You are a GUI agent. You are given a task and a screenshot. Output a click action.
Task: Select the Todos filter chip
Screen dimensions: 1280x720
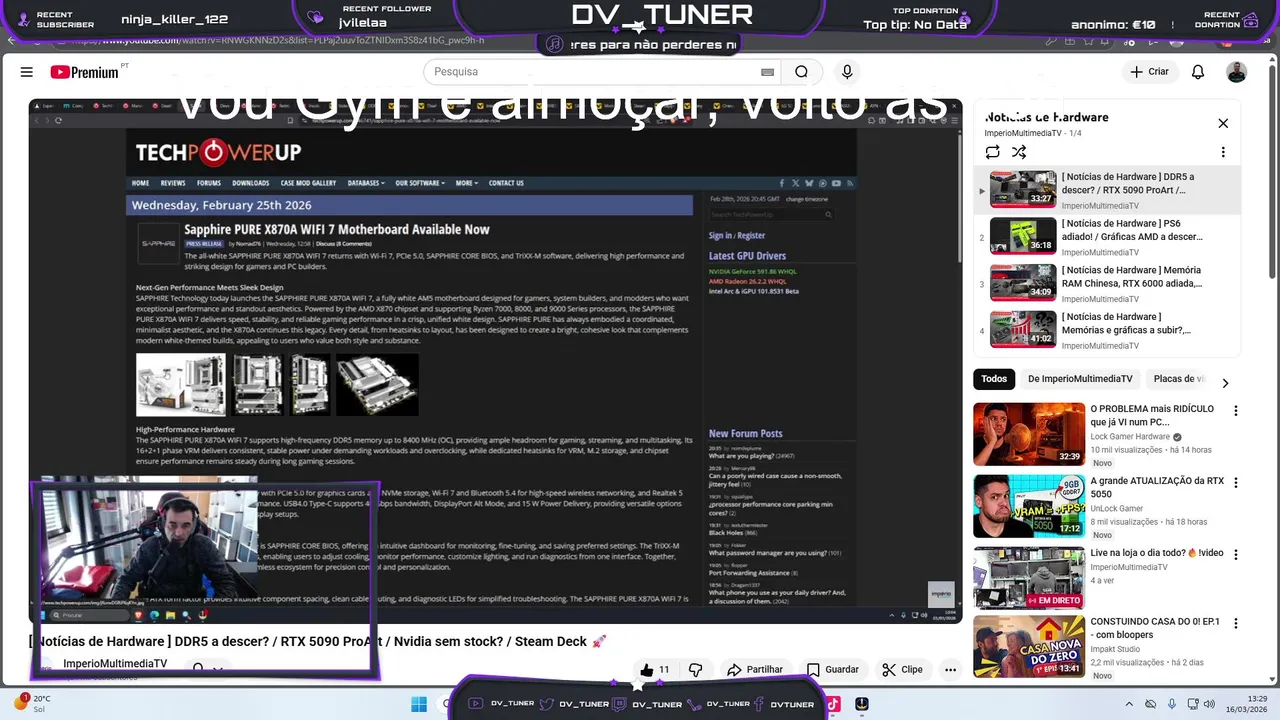pos(994,379)
